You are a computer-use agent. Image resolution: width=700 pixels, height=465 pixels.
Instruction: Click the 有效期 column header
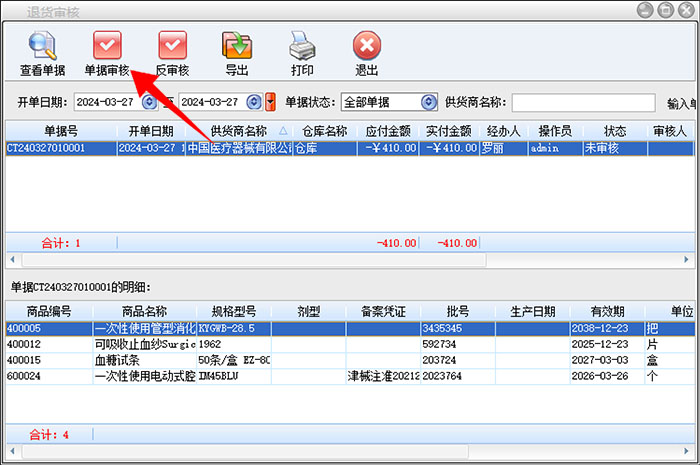pos(607,311)
